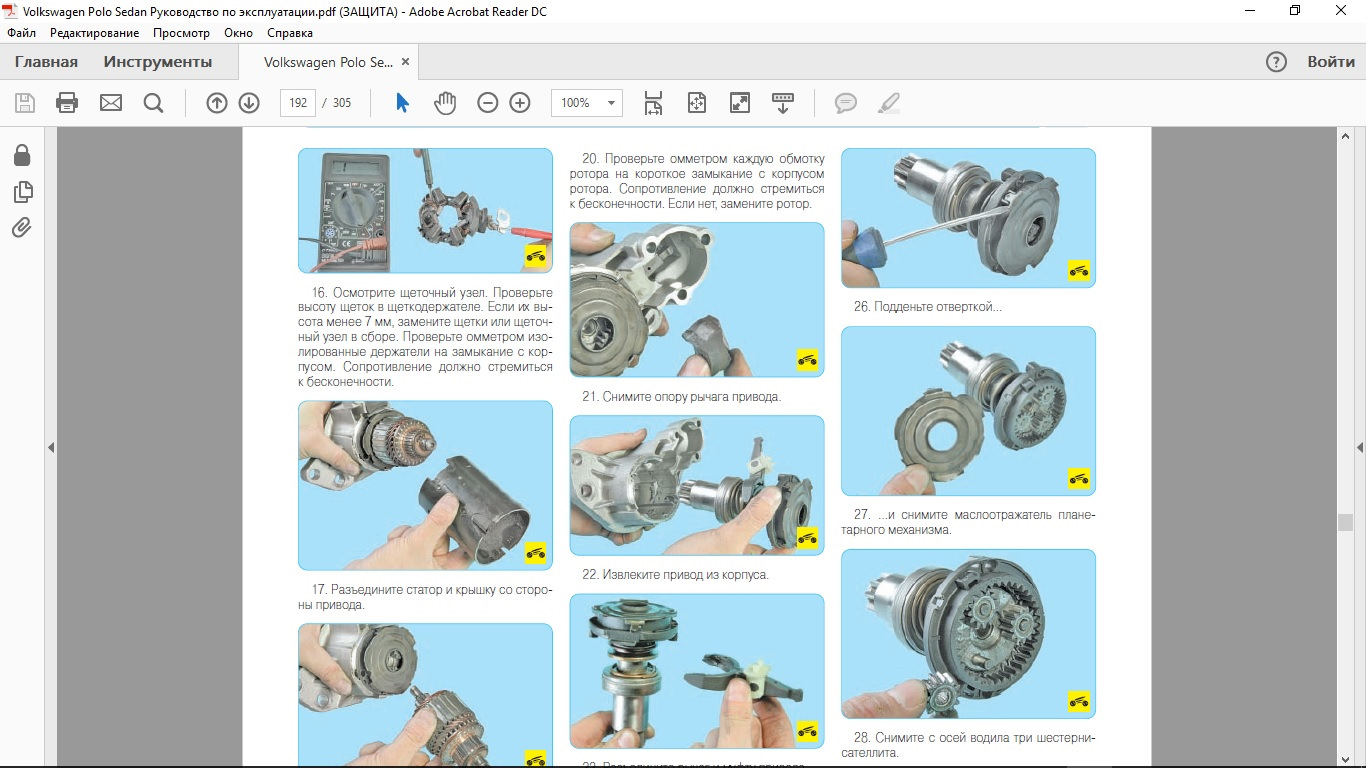Click the Adobe PDF title bar icon
Image resolution: width=1366 pixels, height=768 pixels.
tap(9, 10)
